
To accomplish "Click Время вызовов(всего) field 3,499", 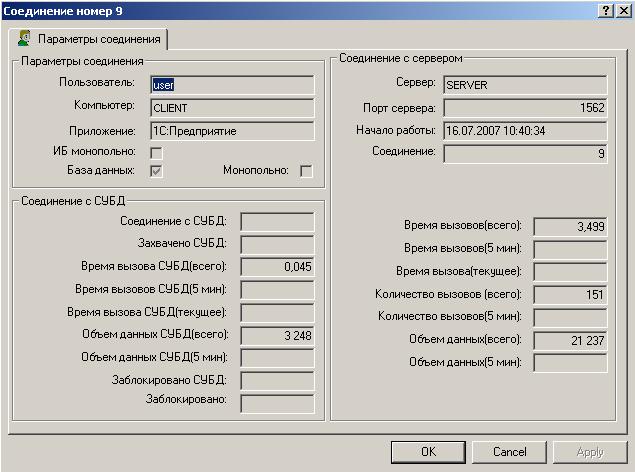I will (570, 227).
